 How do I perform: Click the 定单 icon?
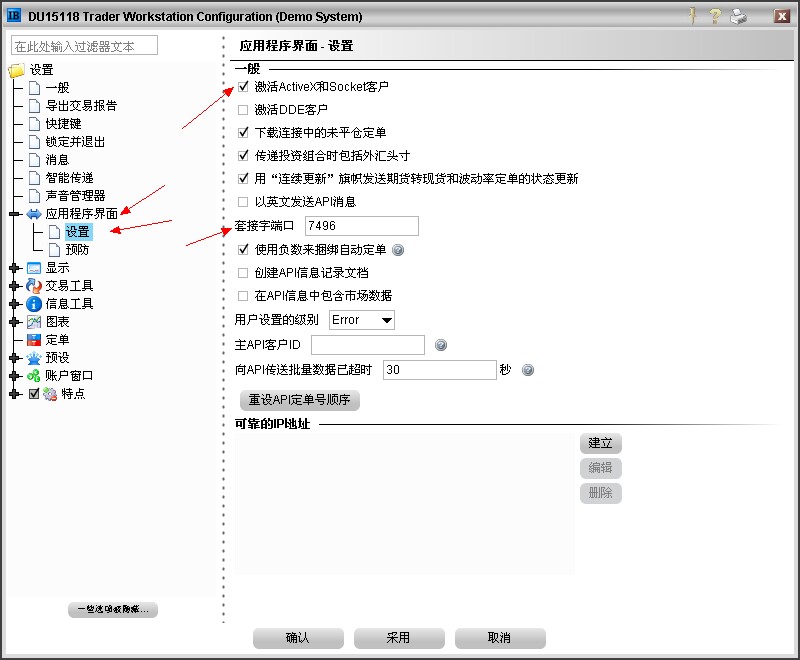pos(34,340)
